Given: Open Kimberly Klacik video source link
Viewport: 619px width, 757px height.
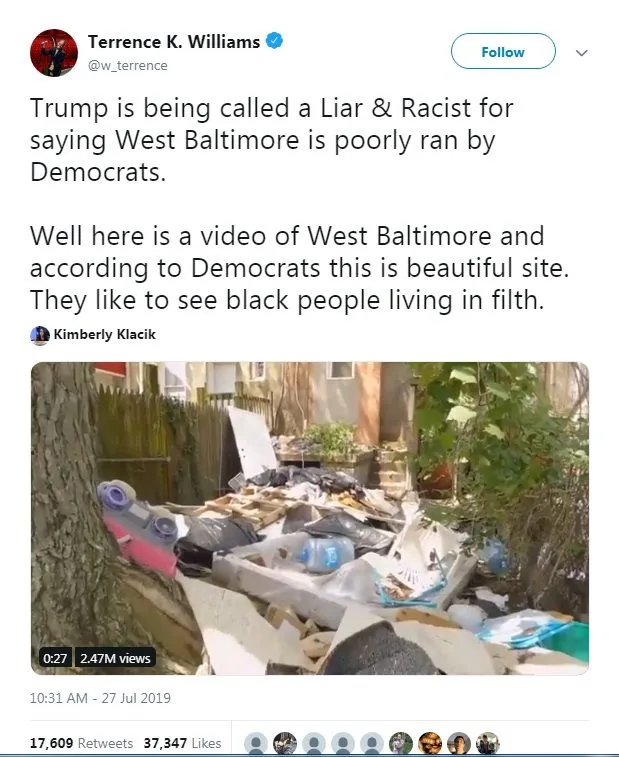Looking at the screenshot, I should pyautogui.click(x=104, y=335).
